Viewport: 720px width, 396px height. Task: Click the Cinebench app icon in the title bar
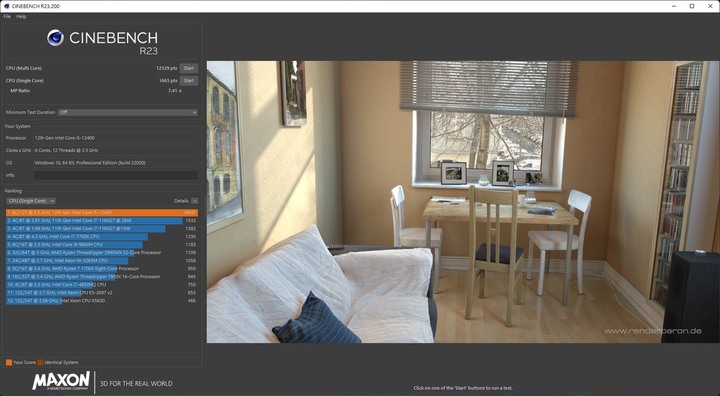click(6, 6)
